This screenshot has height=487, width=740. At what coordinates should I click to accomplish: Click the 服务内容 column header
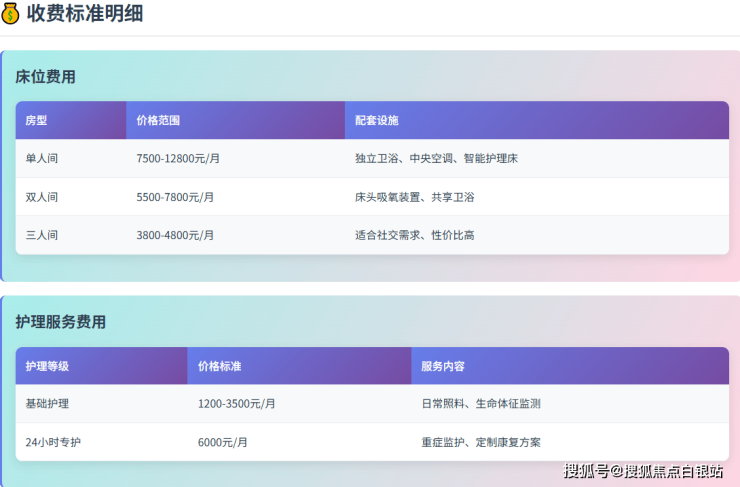(x=443, y=366)
